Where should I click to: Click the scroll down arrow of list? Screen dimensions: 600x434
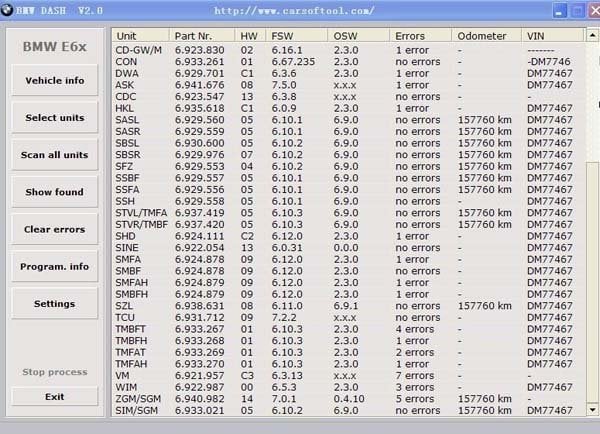point(592,410)
